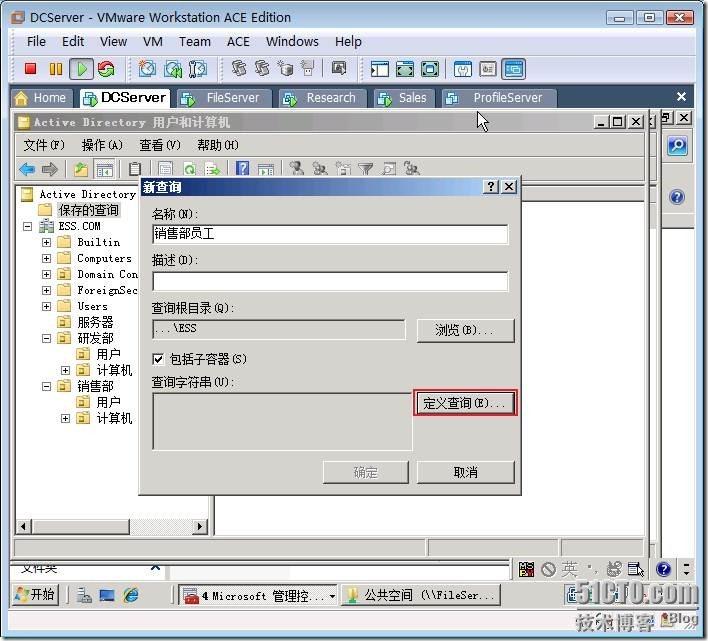Screen dimensions: 708x641
Task: Click the Create New Group icon
Action: click(x=320, y=169)
